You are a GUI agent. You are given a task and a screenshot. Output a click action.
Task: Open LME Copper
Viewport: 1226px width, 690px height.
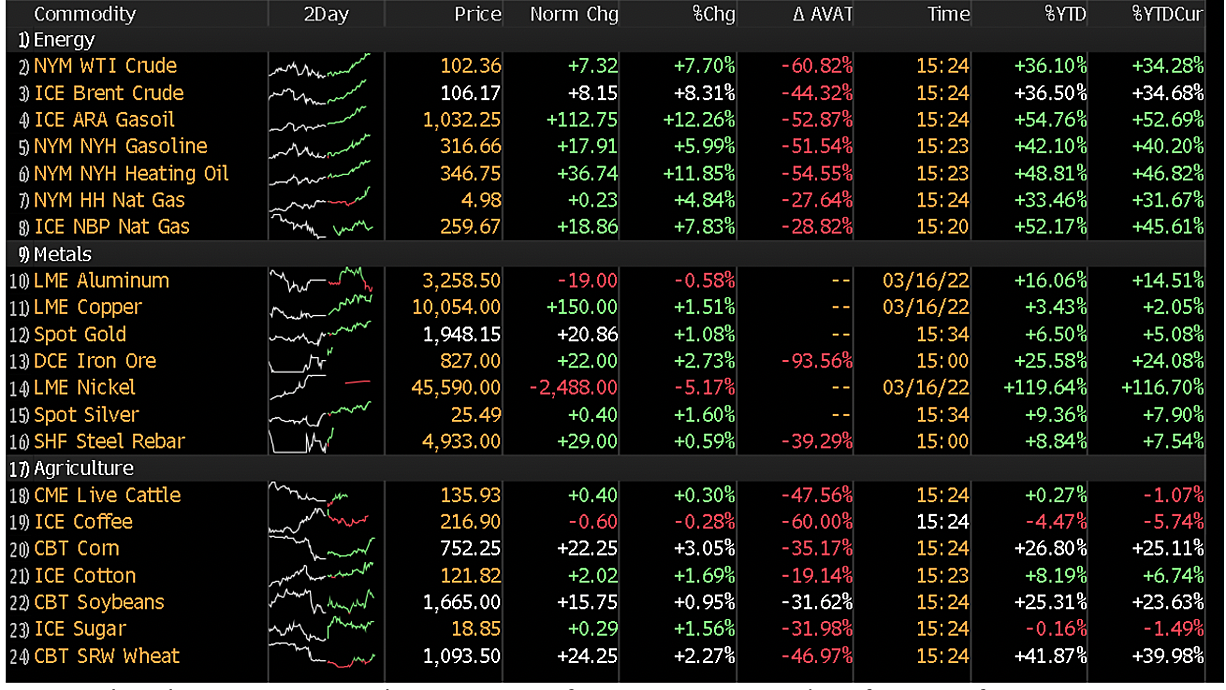pyautogui.click(x=88, y=307)
